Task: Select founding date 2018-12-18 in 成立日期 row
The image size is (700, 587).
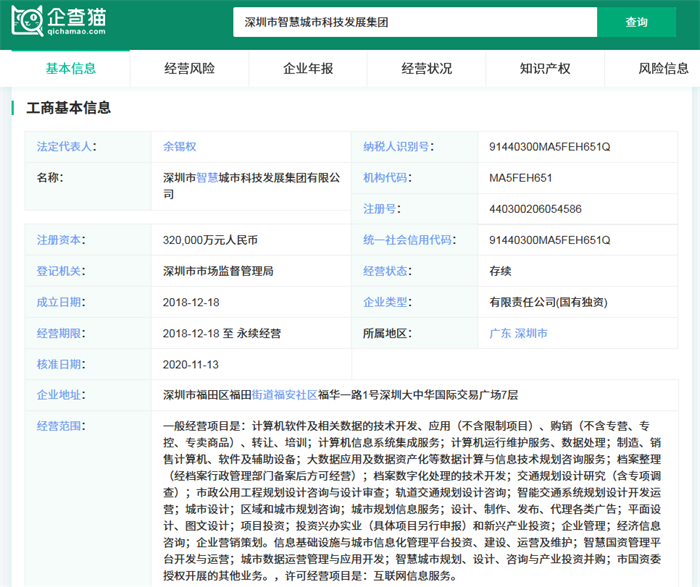Action: point(191,302)
